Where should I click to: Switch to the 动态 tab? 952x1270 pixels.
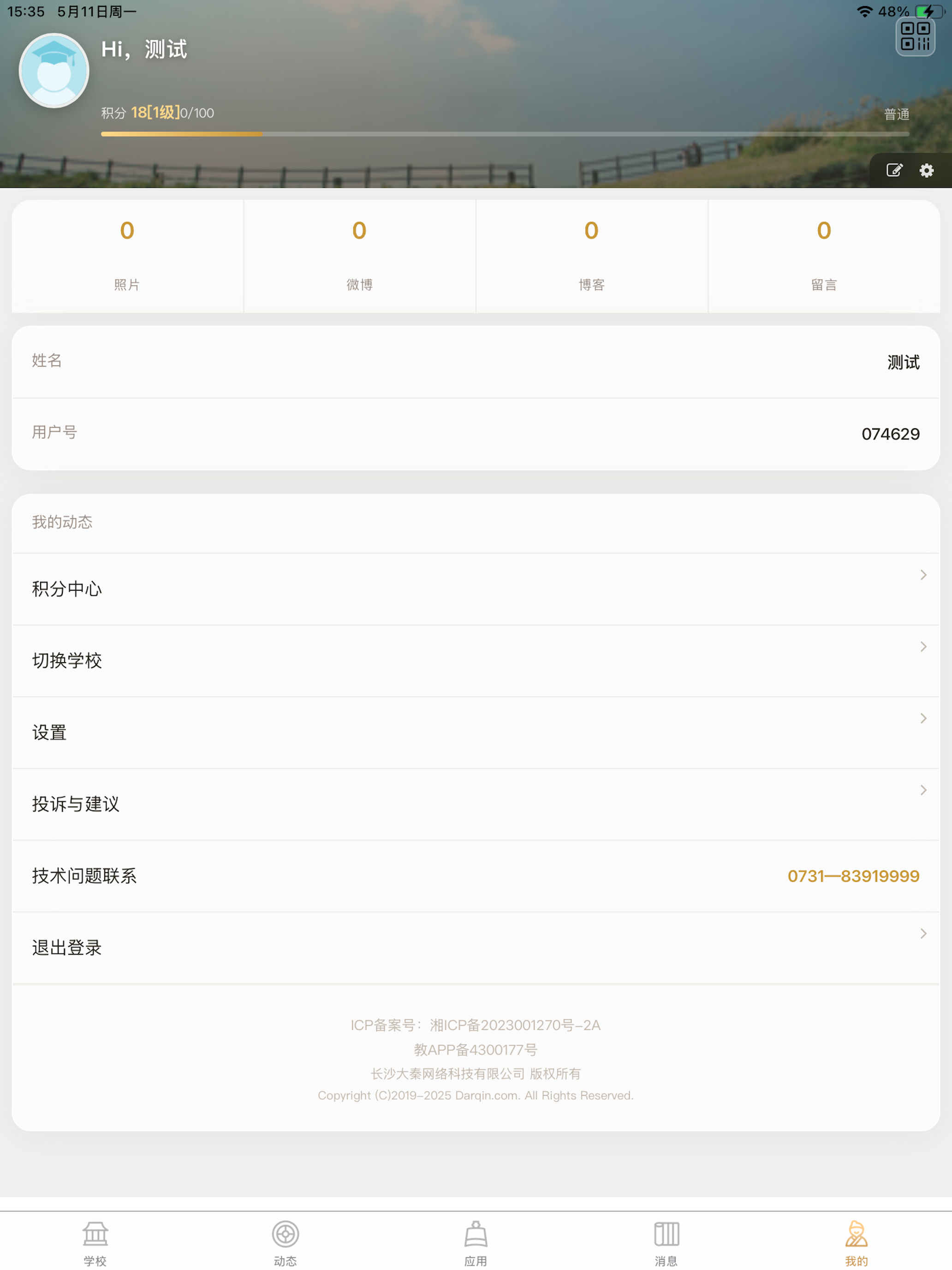(285, 1243)
